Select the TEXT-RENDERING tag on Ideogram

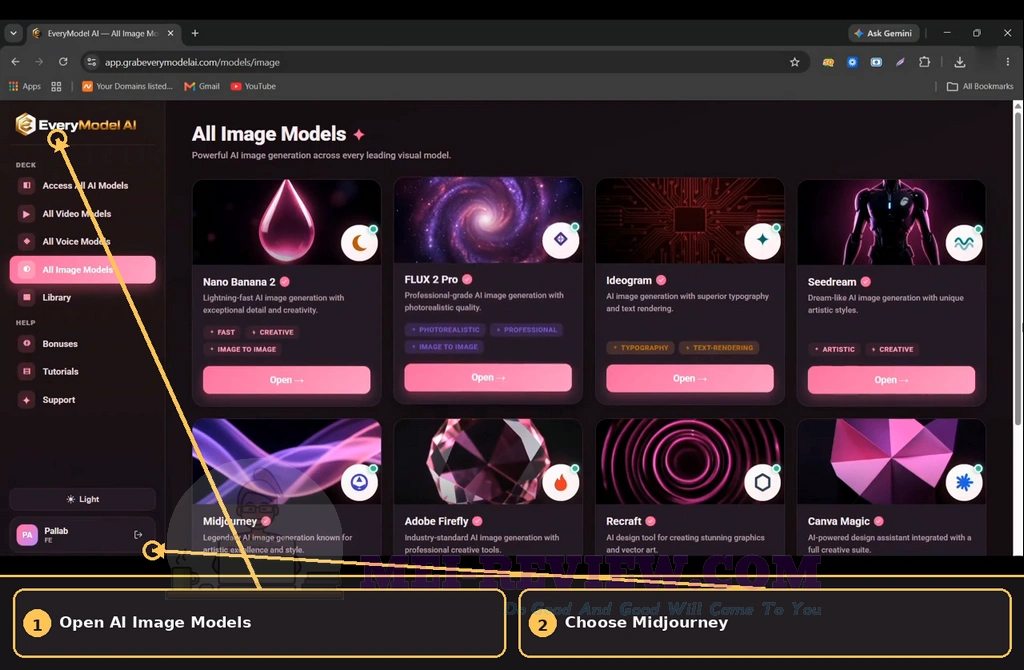pos(719,348)
